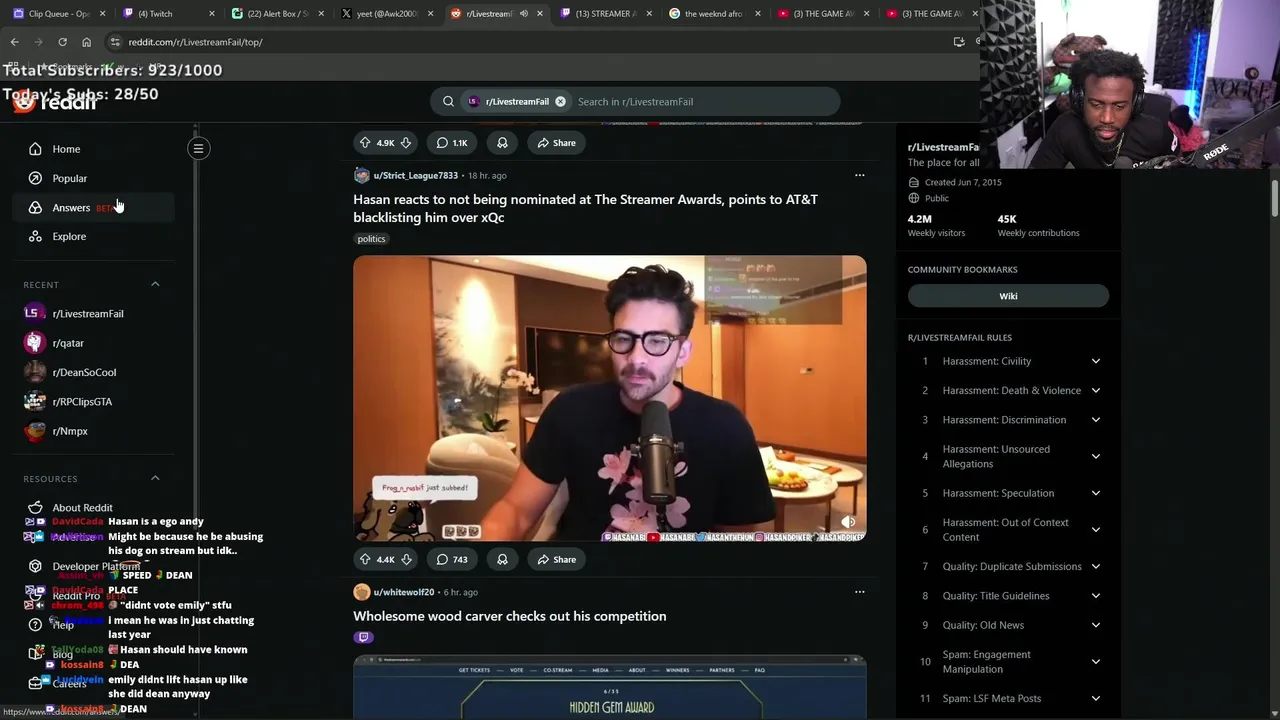This screenshot has width=1280, height=720.
Task: Open post titled Wholesome wood carver
Action: pos(509,616)
